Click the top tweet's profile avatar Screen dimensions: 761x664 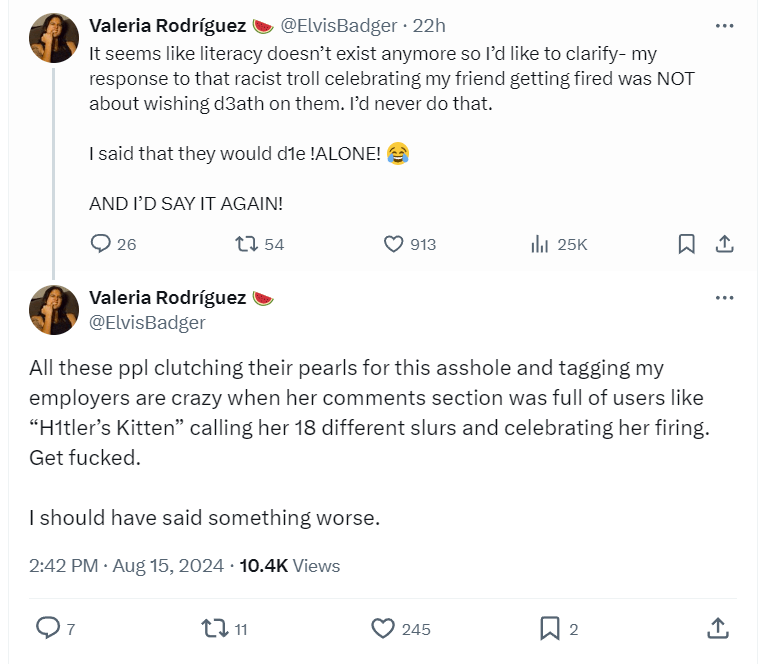(54, 37)
